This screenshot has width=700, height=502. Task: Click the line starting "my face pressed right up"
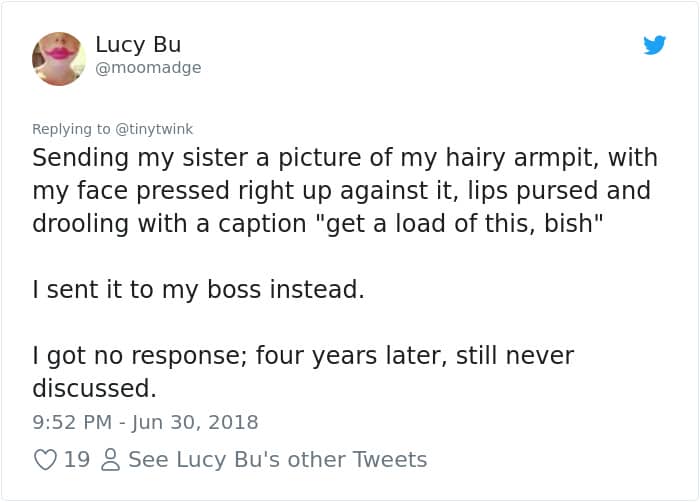[x=341, y=190]
